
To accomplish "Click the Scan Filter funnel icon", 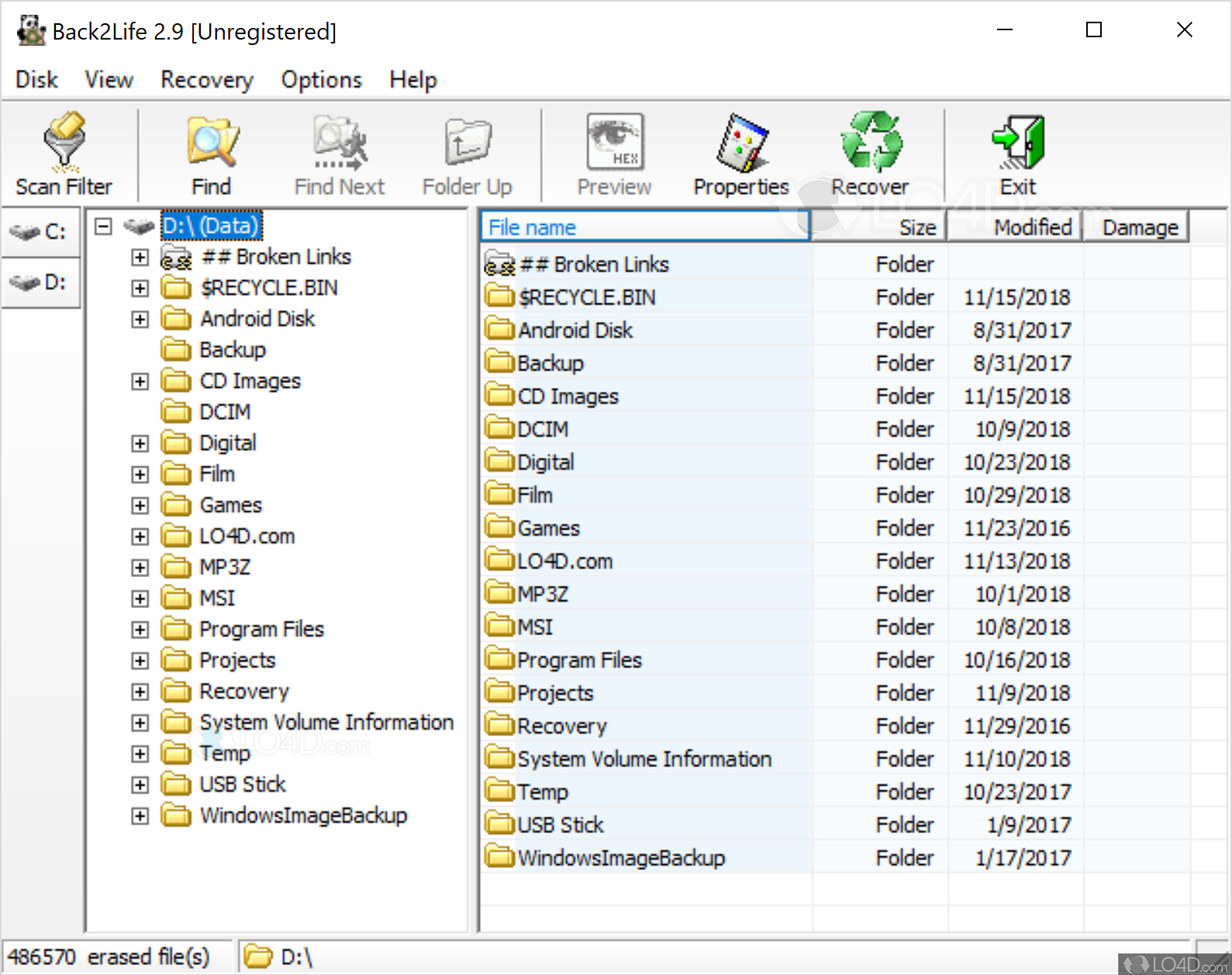I will coord(64,142).
